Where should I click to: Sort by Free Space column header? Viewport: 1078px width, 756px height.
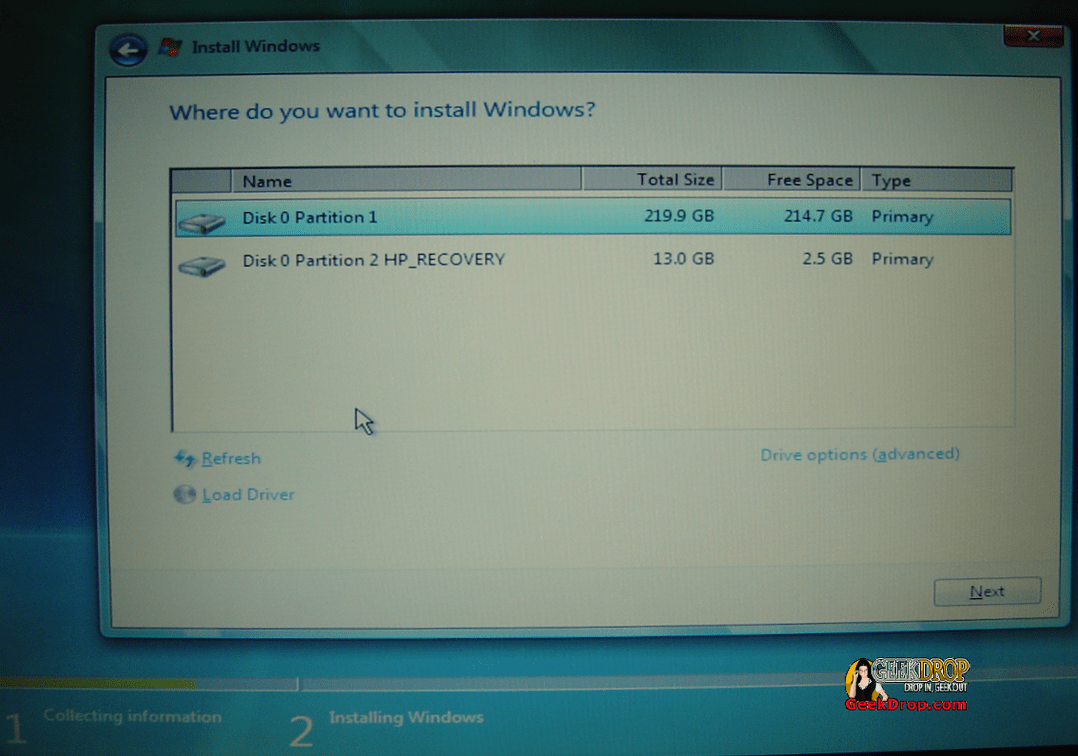tap(791, 179)
